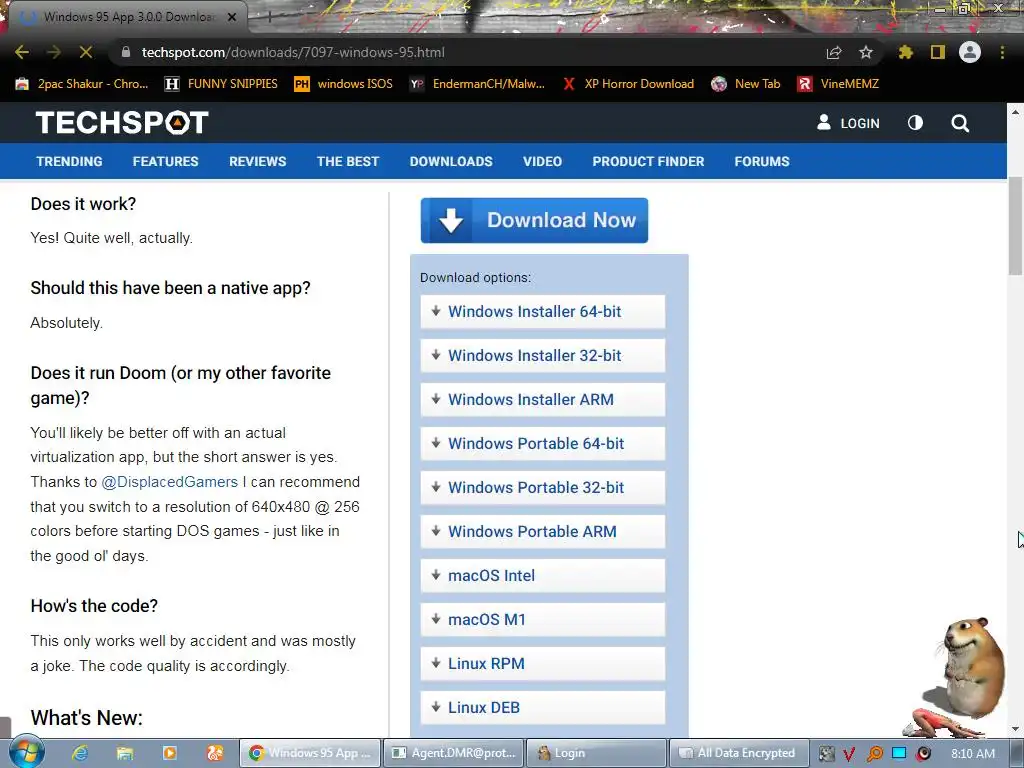Click the red V system tray icon
This screenshot has width=1024, height=768.
click(850, 754)
